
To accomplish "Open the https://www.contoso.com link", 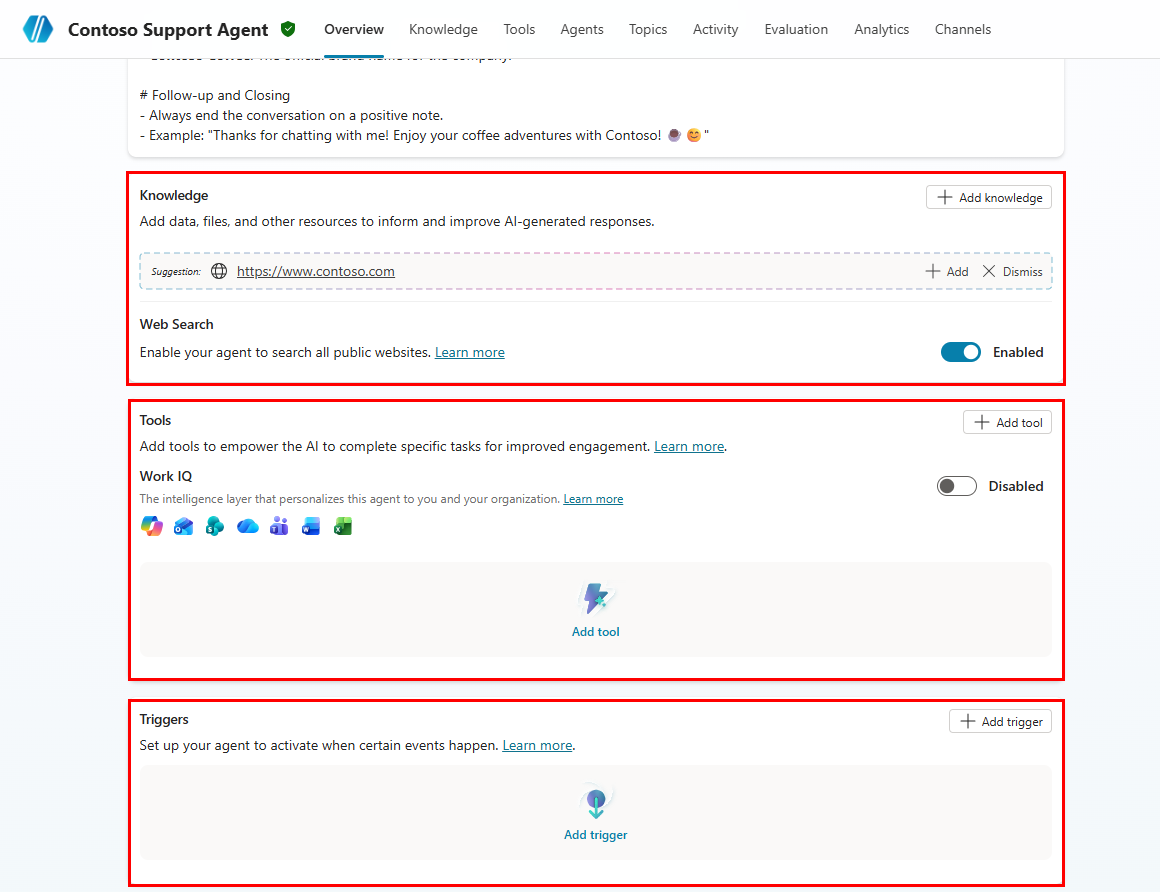I will pyautogui.click(x=316, y=271).
